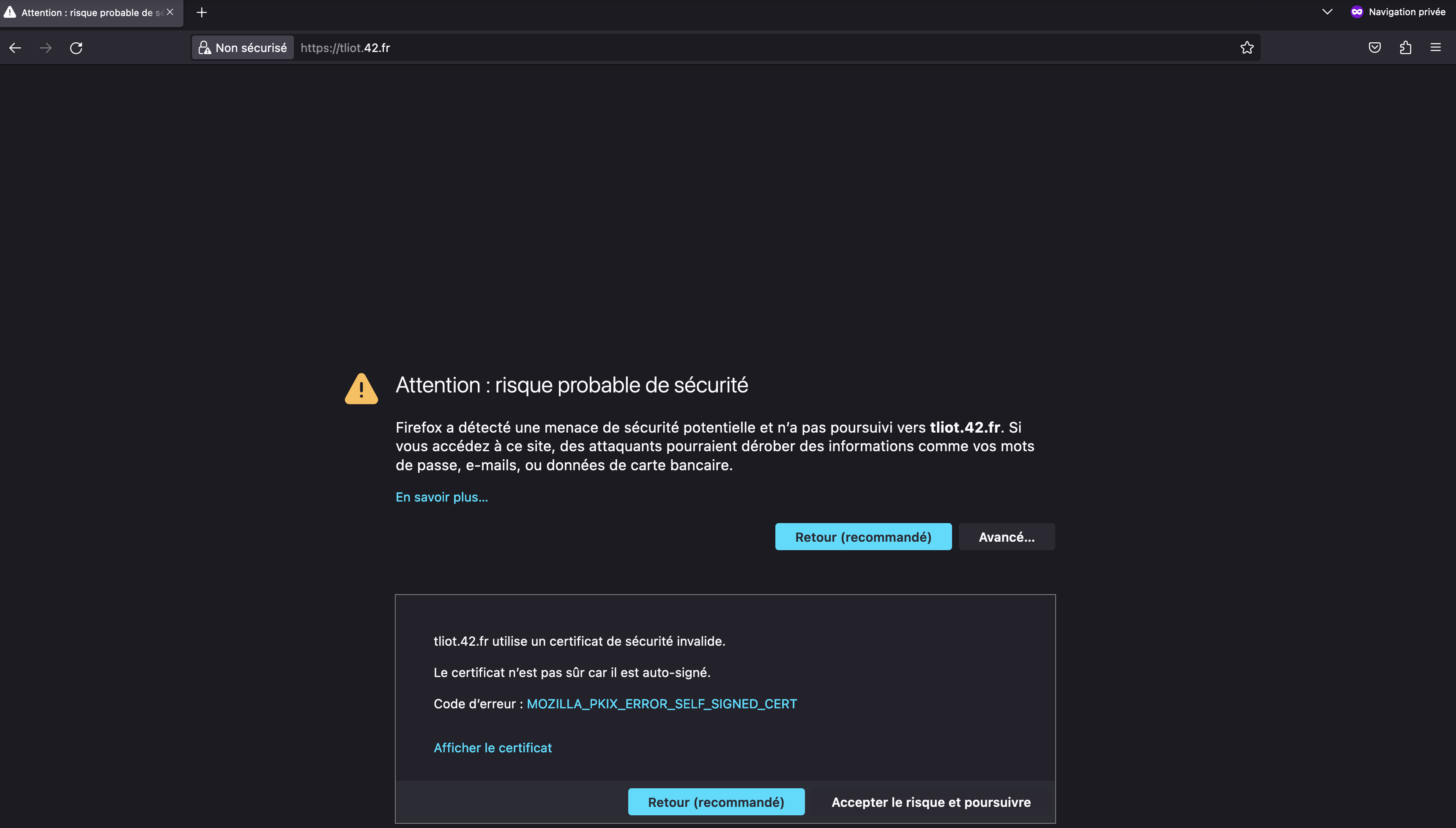Click the top Retour (recommandé) button
The width and height of the screenshot is (1456, 828).
[863, 537]
